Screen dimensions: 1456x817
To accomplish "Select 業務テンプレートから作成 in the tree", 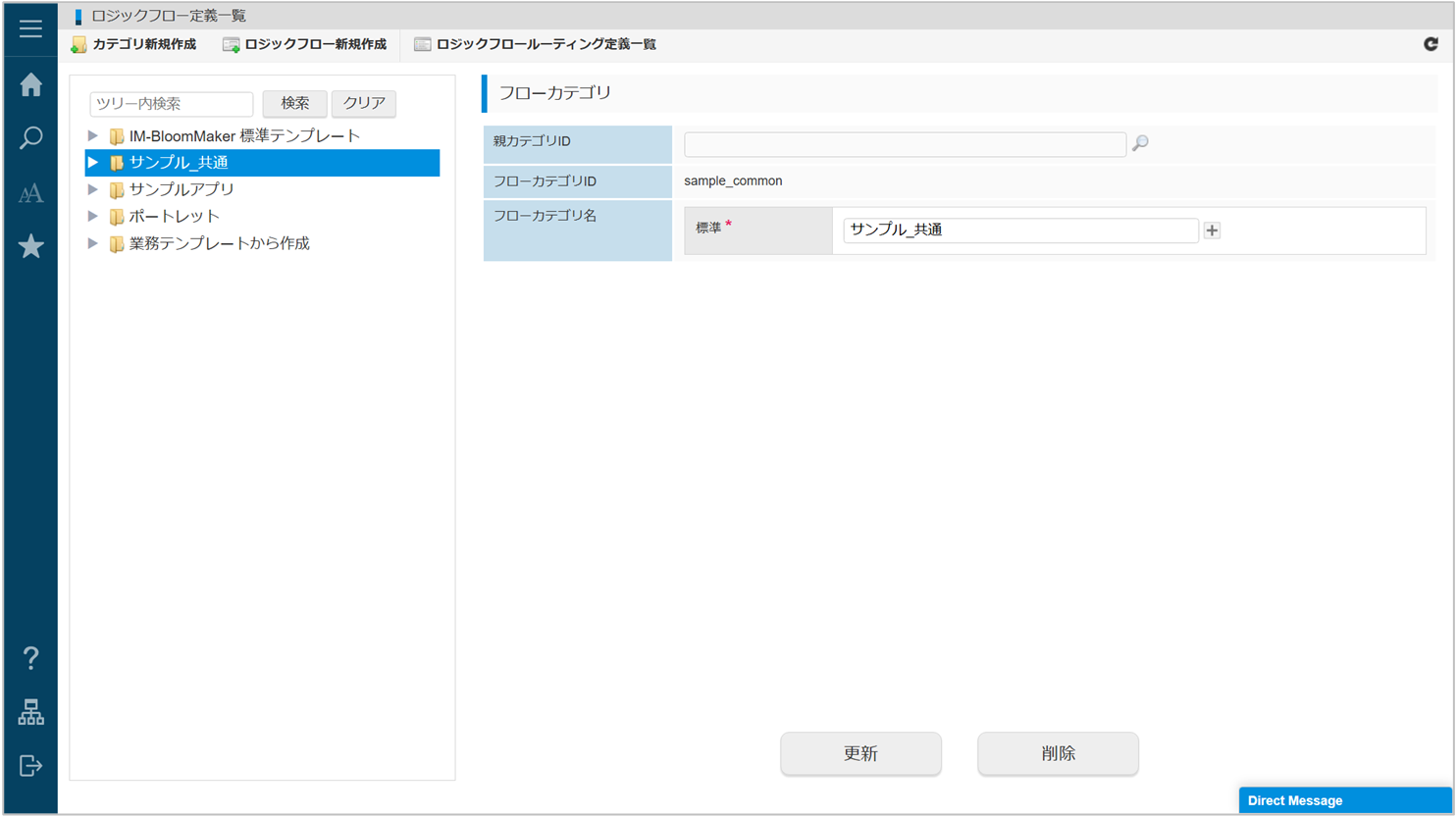I will tap(219, 243).
